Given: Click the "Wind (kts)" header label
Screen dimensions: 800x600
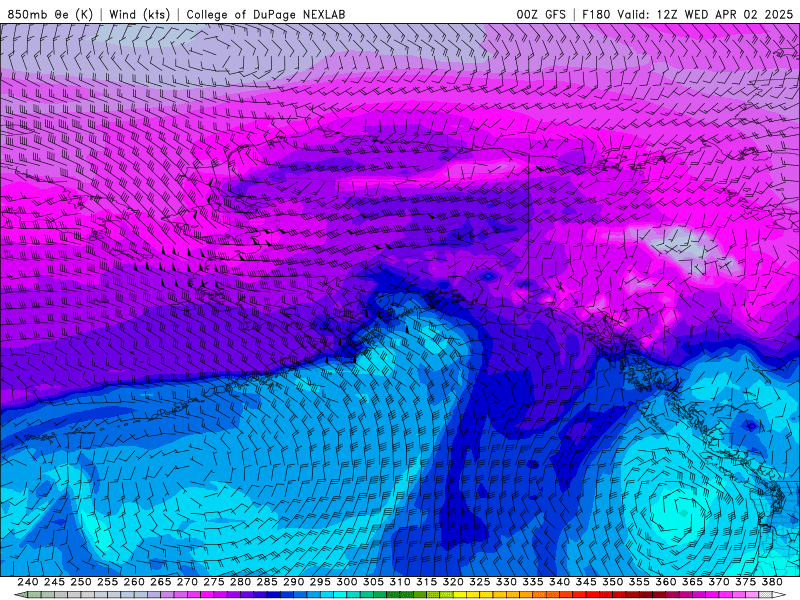Looking at the screenshot, I should point(140,14).
